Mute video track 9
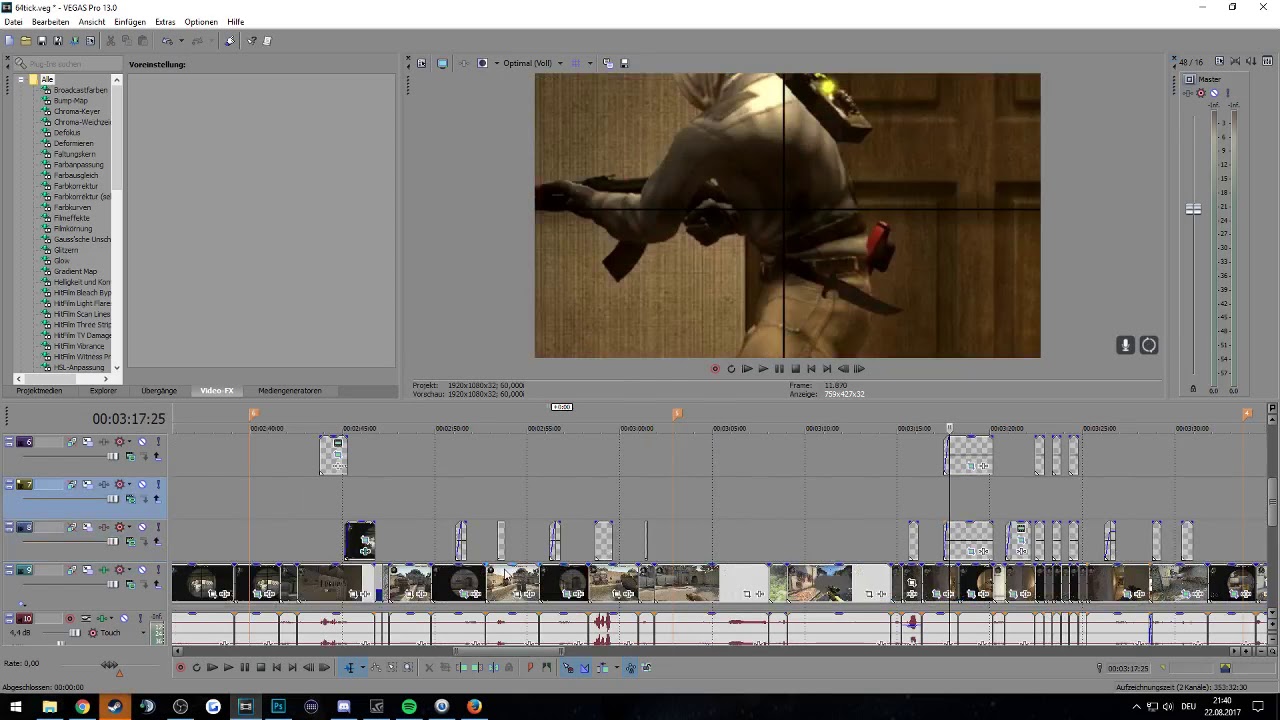Image resolution: width=1280 pixels, height=720 pixels. (142, 570)
